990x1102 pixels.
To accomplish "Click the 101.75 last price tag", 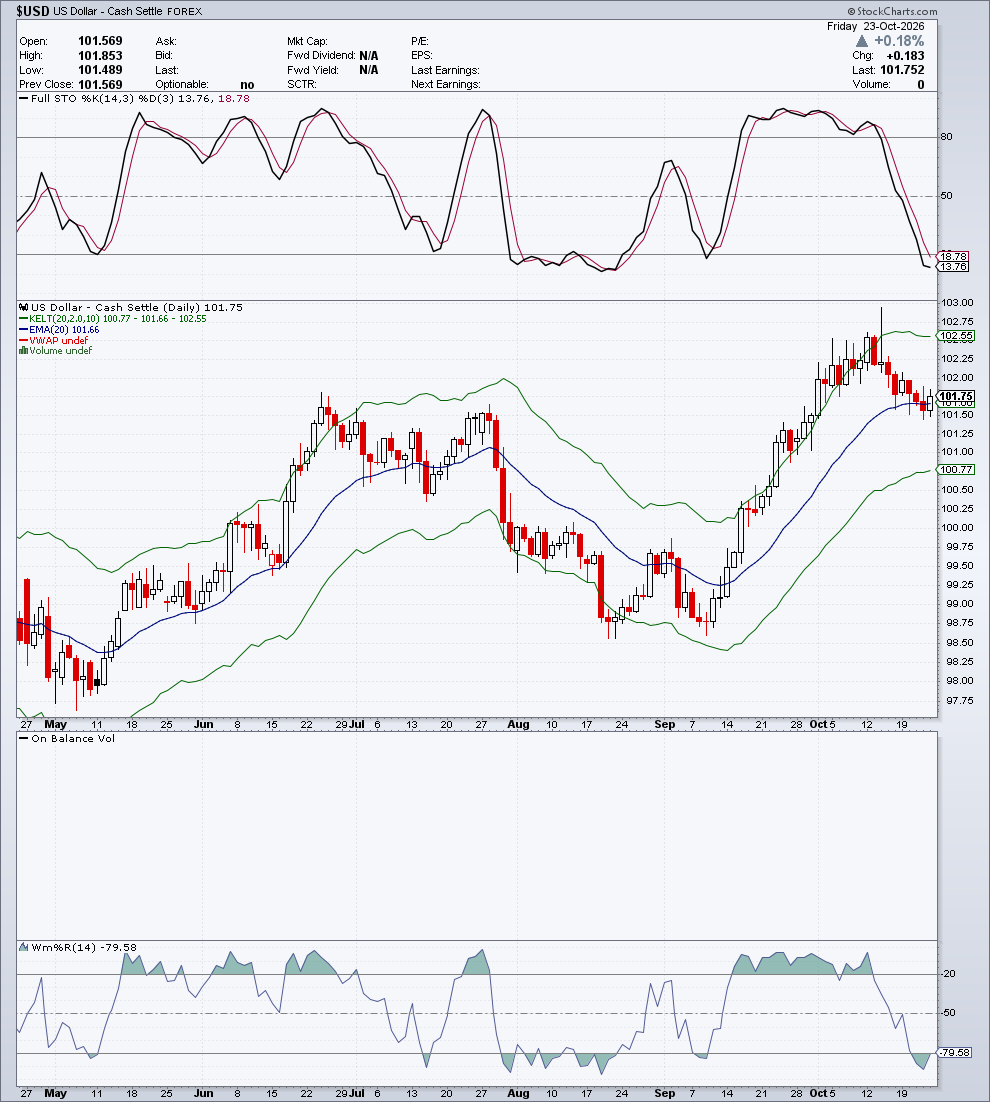I will point(956,396).
